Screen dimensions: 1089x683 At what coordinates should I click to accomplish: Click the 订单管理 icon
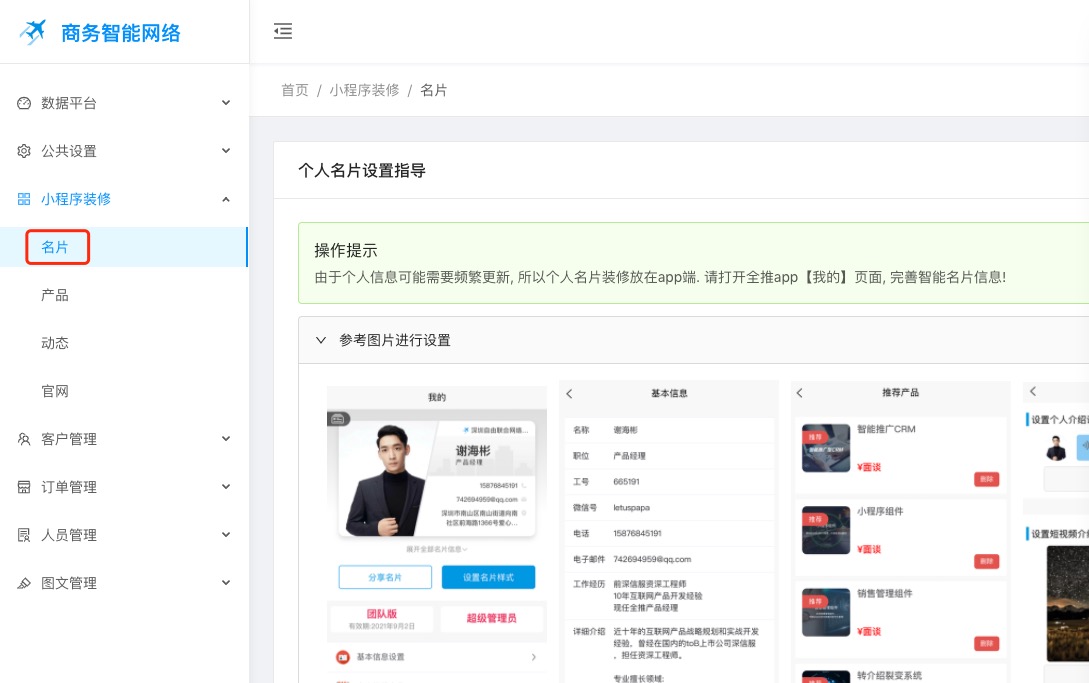tap(24, 487)
